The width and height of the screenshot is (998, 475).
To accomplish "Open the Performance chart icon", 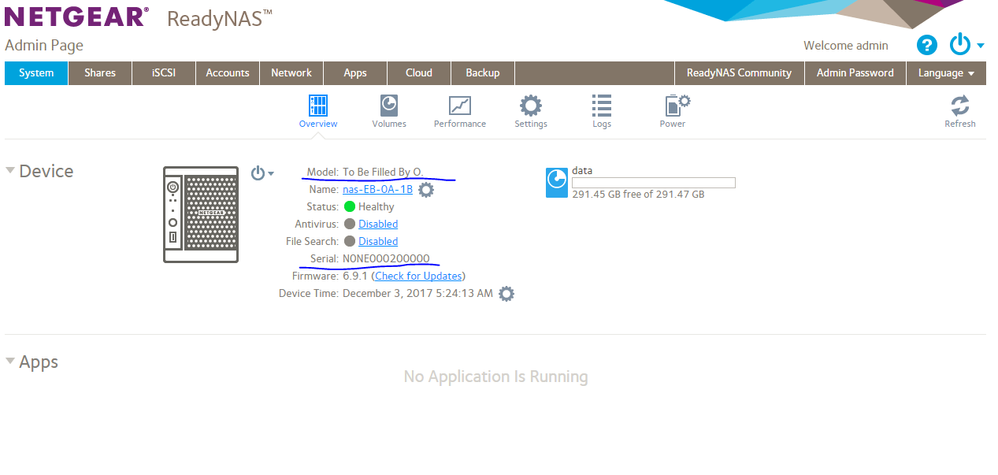I will point(460,106).
